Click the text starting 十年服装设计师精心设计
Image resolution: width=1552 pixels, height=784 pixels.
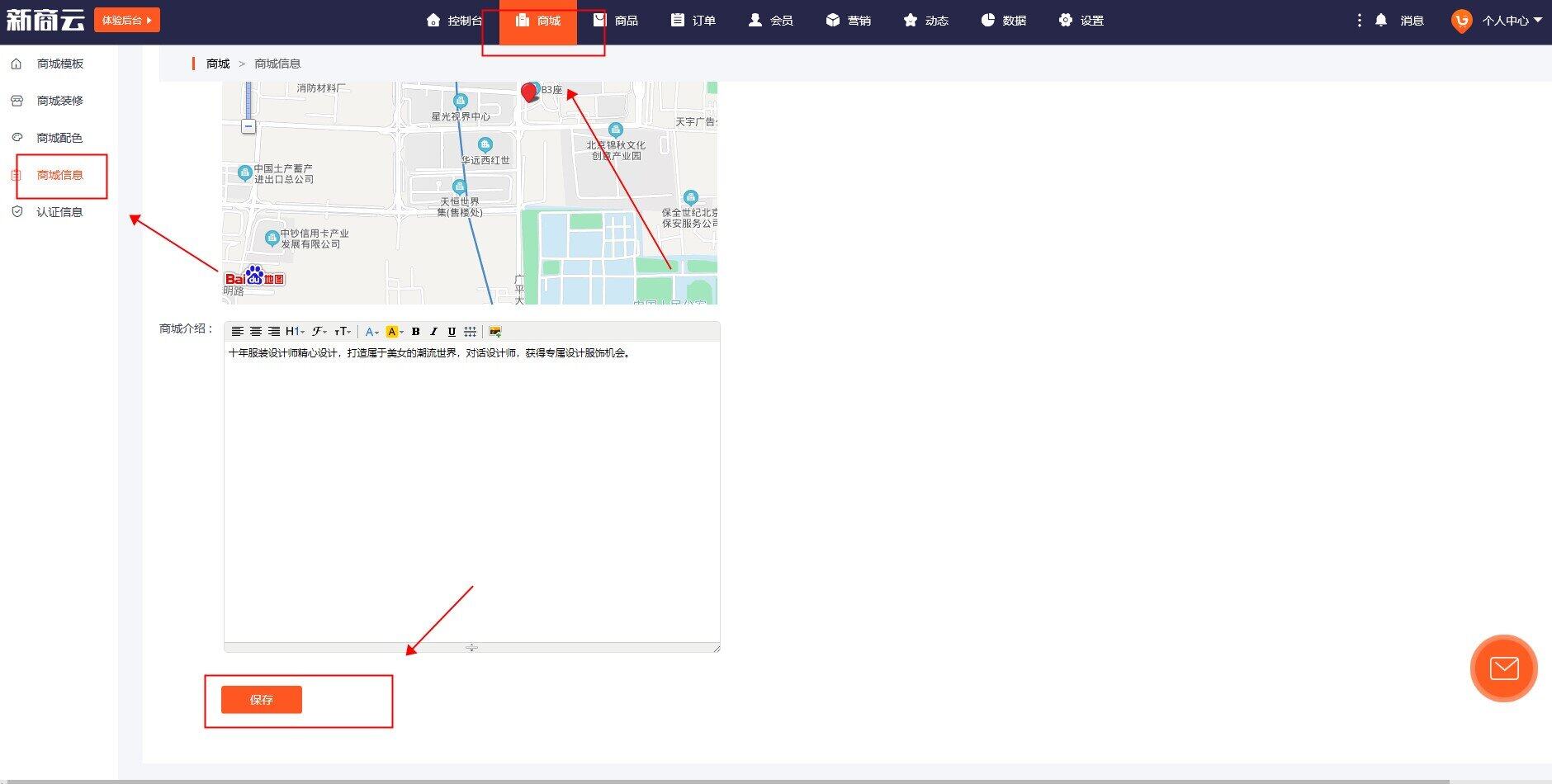pyautogui.click(x=430, y=353)
